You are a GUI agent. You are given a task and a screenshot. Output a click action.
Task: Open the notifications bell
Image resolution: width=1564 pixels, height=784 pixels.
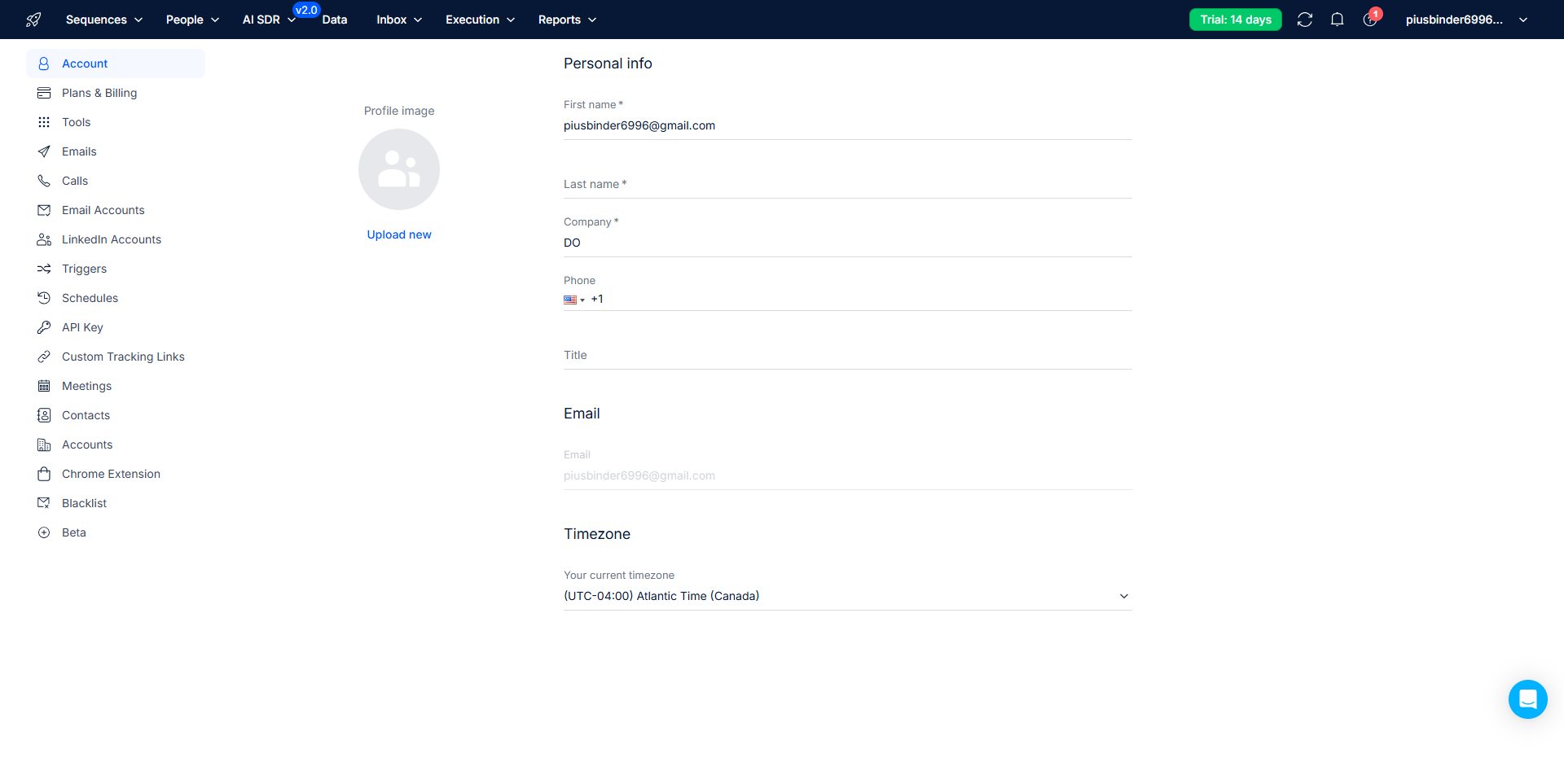tap(1337, 20)
